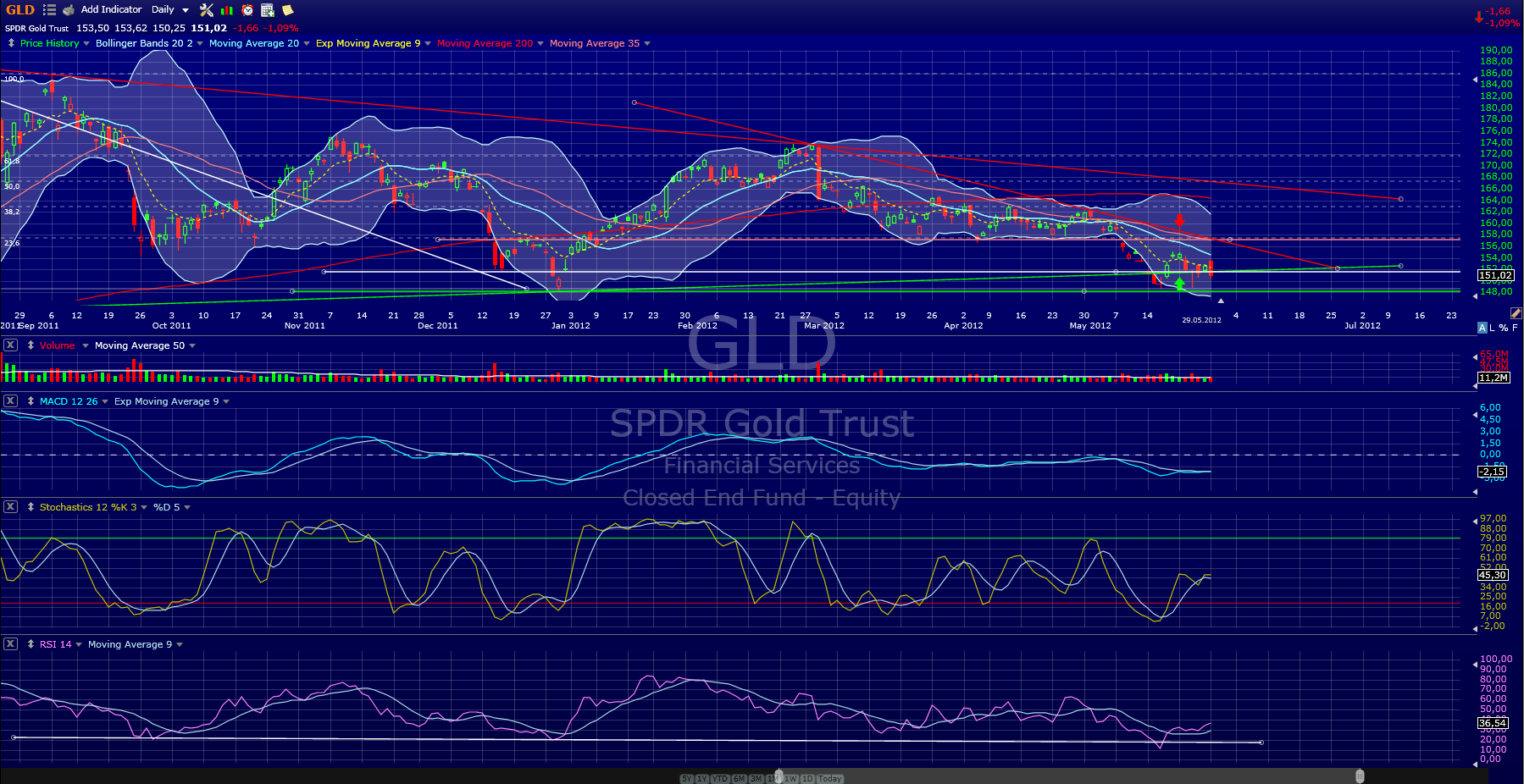This screenshot has width=1524, height=784.
Task: Expand the Moving Average 35 dropdown arrow
Action: (647, 44)
